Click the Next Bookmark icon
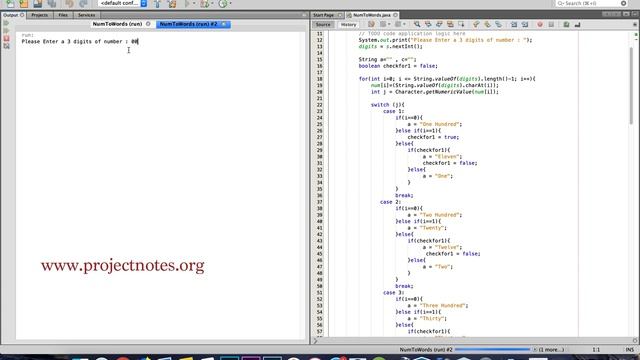Viewport: 640px width, 360px height. pos(487,25)
